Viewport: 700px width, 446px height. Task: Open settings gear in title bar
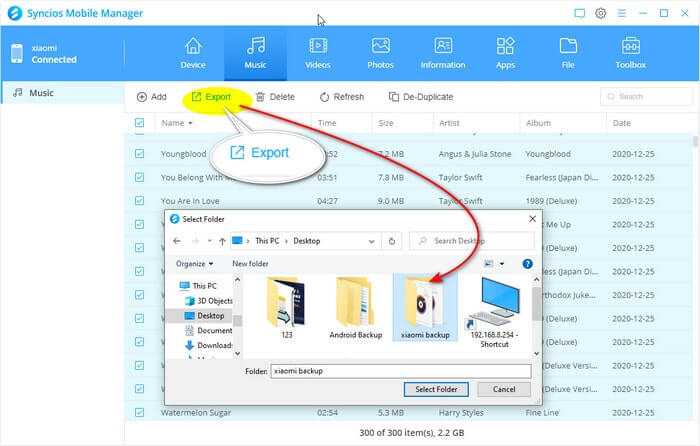pyautogui.click(x=600, y=13)
